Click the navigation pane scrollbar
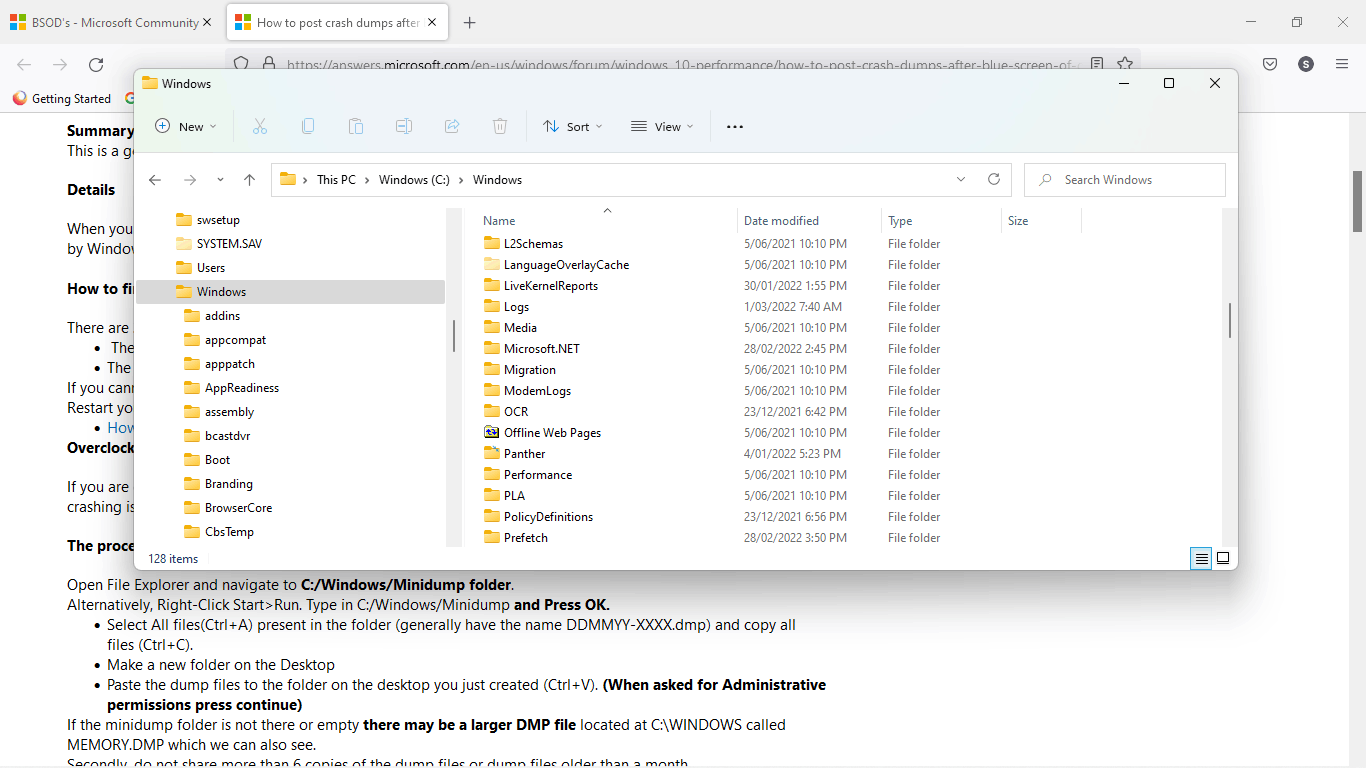 click(x=454, y=335)
